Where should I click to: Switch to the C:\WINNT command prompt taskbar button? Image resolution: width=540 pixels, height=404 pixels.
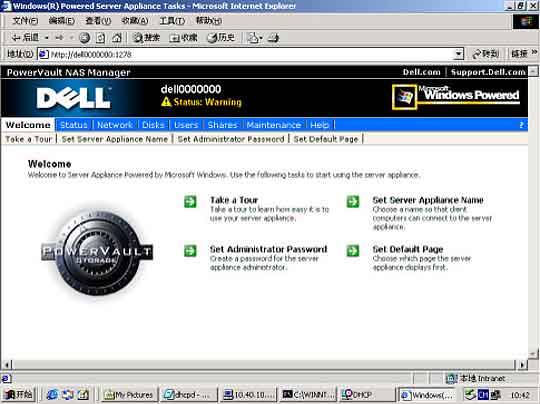(x=308, y=395)
